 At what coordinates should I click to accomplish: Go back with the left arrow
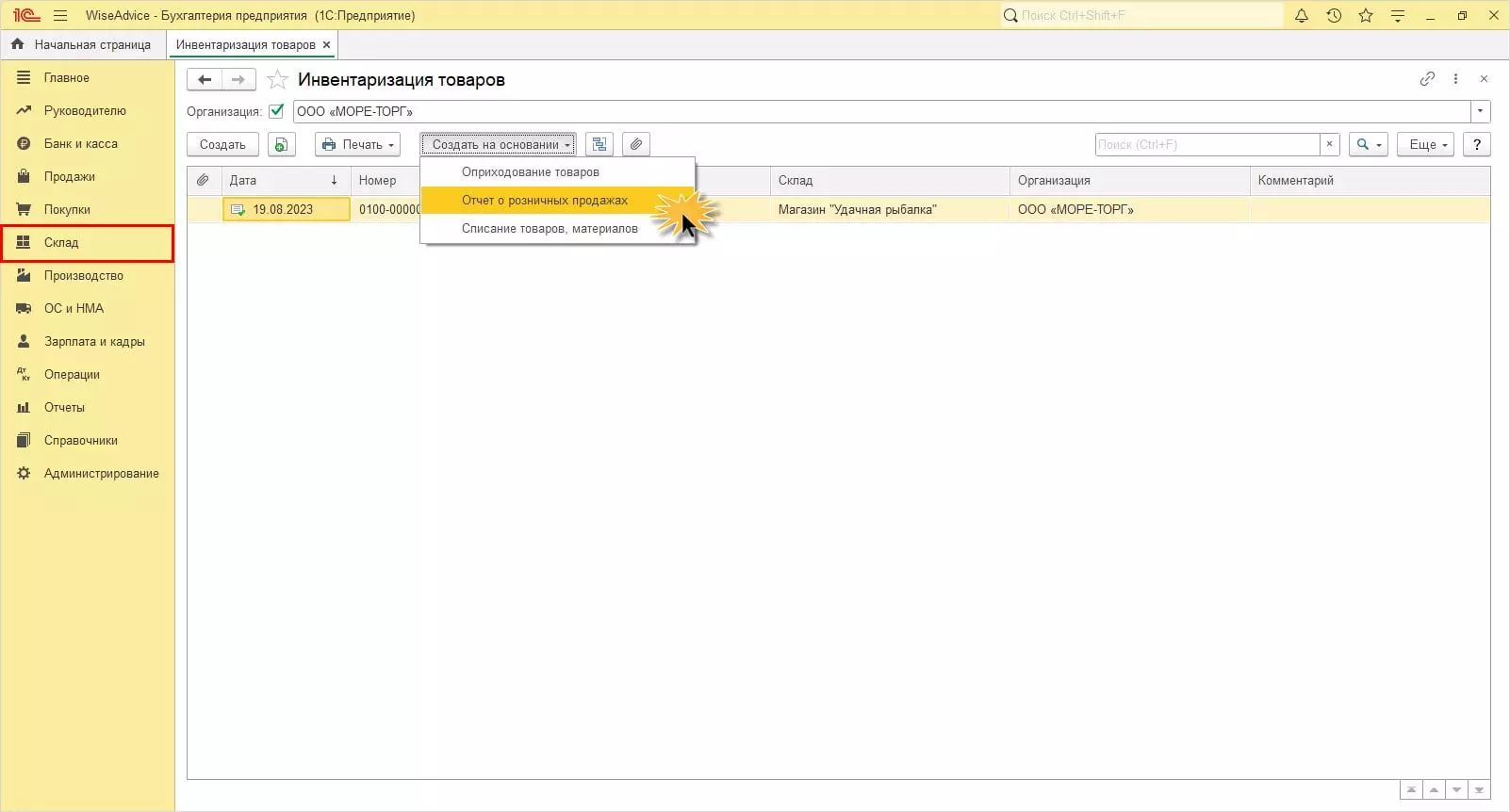click(205, 80)
